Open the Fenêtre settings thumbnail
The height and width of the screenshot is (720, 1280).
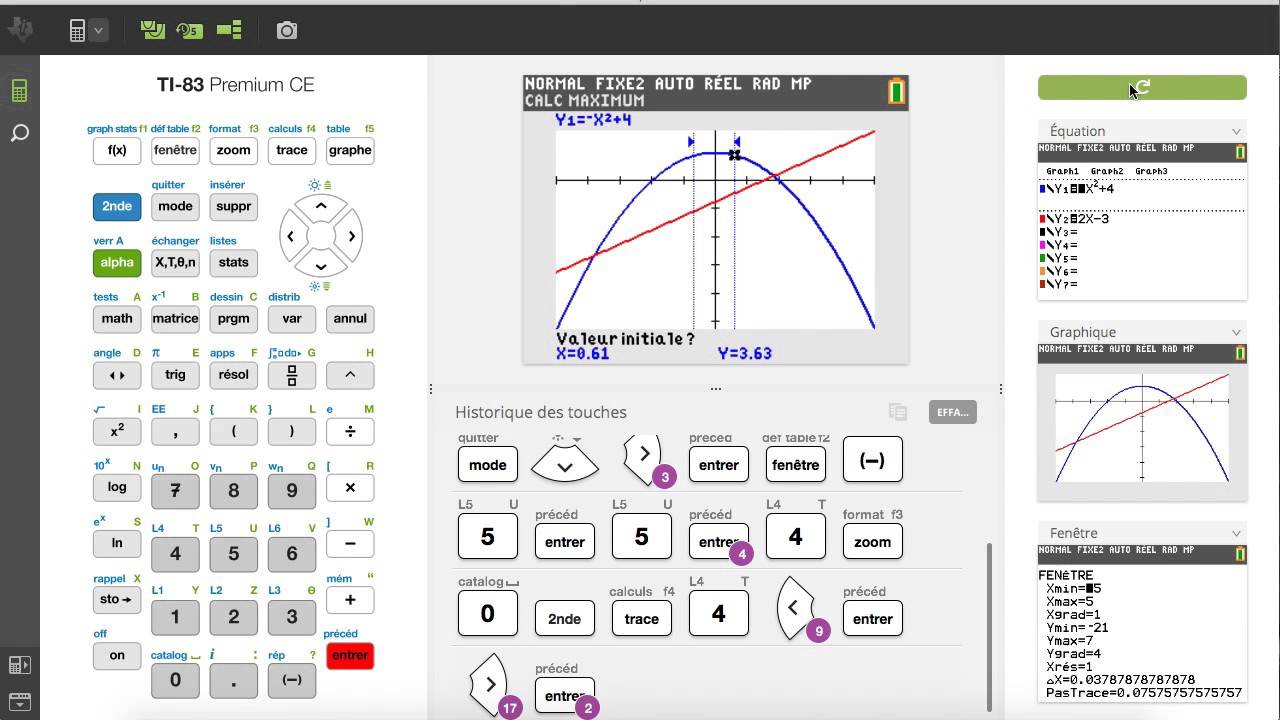click(1142, 623)
